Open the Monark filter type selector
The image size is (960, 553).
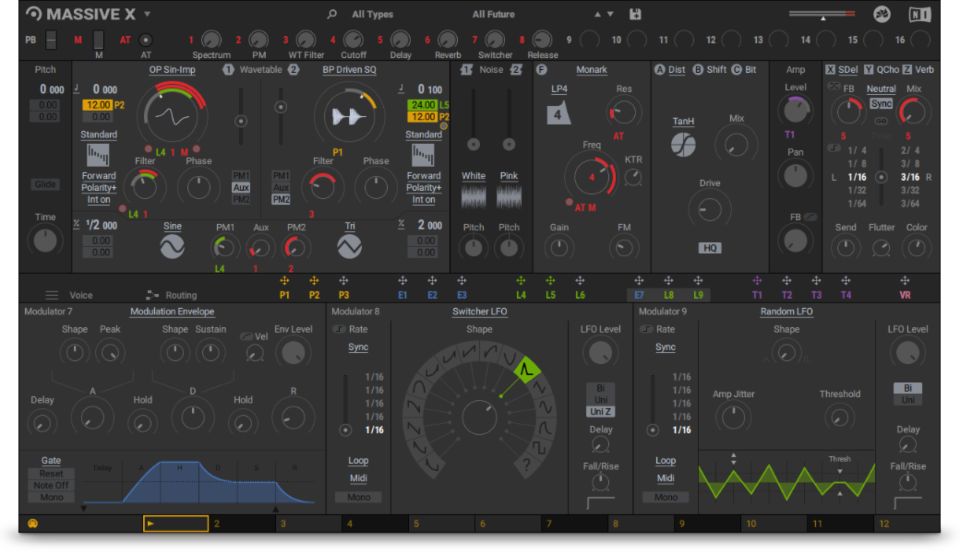pyautogui.click(x=592, y=69)
